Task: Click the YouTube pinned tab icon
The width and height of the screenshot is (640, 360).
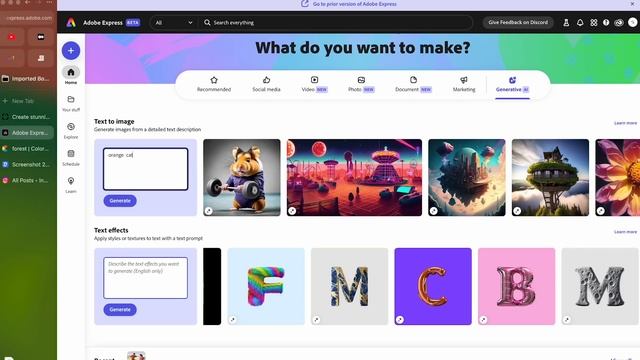Action: coord(12,37)
